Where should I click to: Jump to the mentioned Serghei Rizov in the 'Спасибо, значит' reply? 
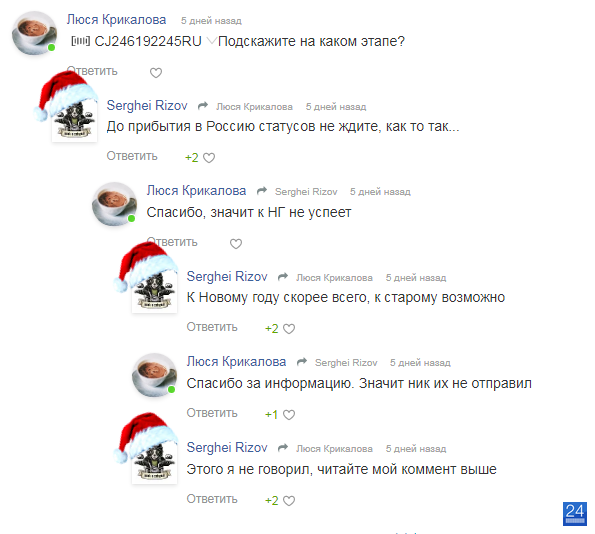306,192
